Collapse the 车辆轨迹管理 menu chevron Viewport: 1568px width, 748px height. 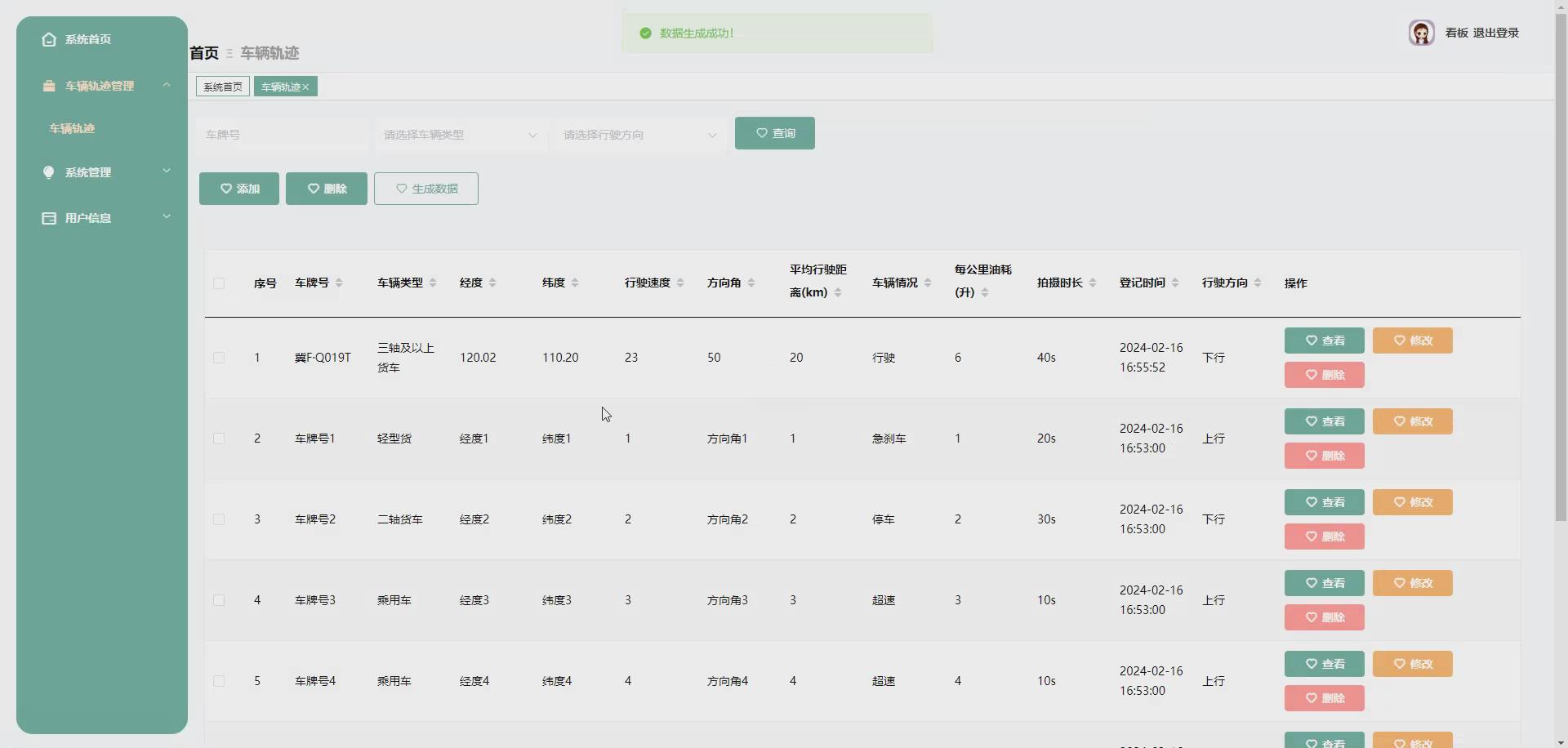click(x=167, y=85)
